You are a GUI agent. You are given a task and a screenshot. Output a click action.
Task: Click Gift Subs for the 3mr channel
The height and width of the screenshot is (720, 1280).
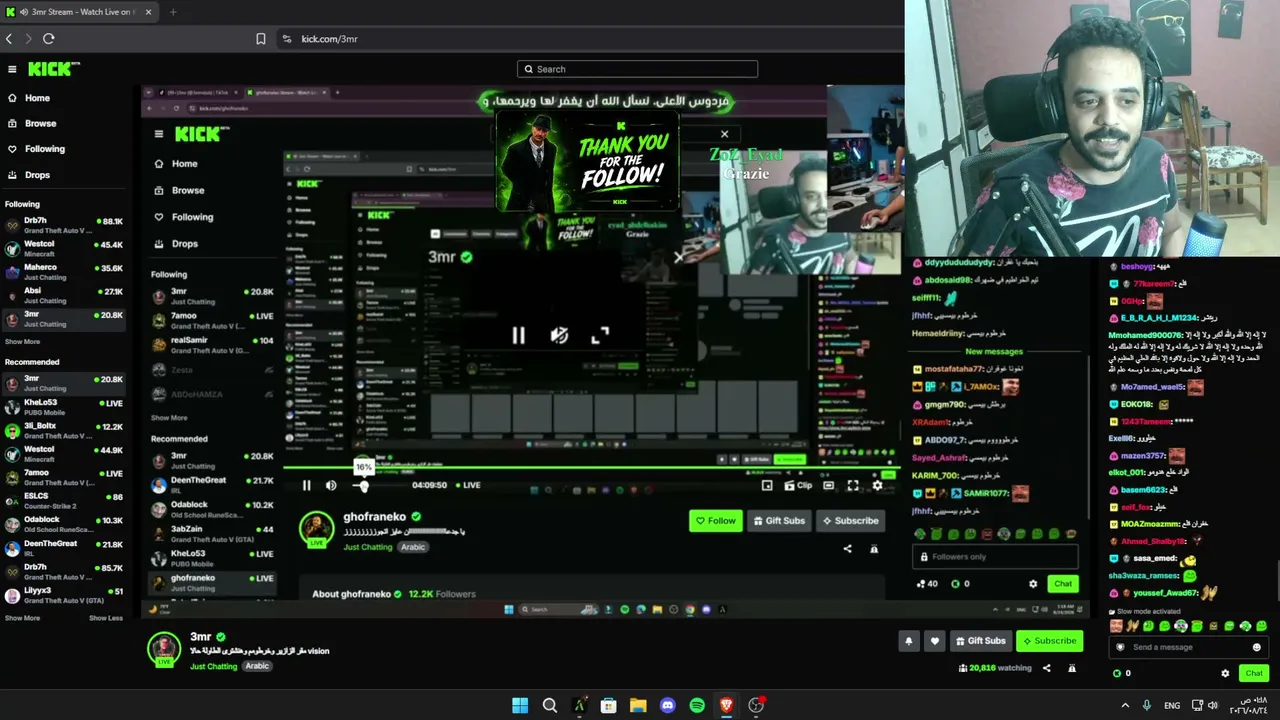tap(980, 641)
